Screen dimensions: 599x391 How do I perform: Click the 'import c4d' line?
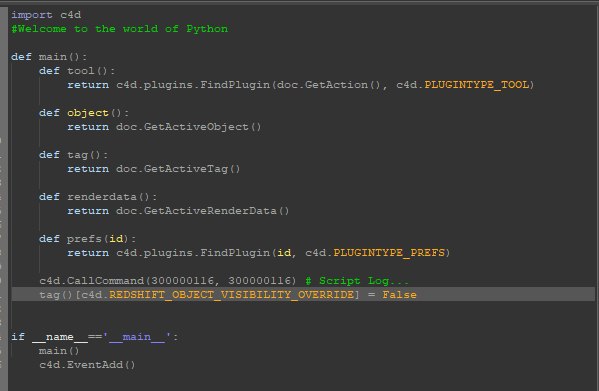(x=46, y=15)
